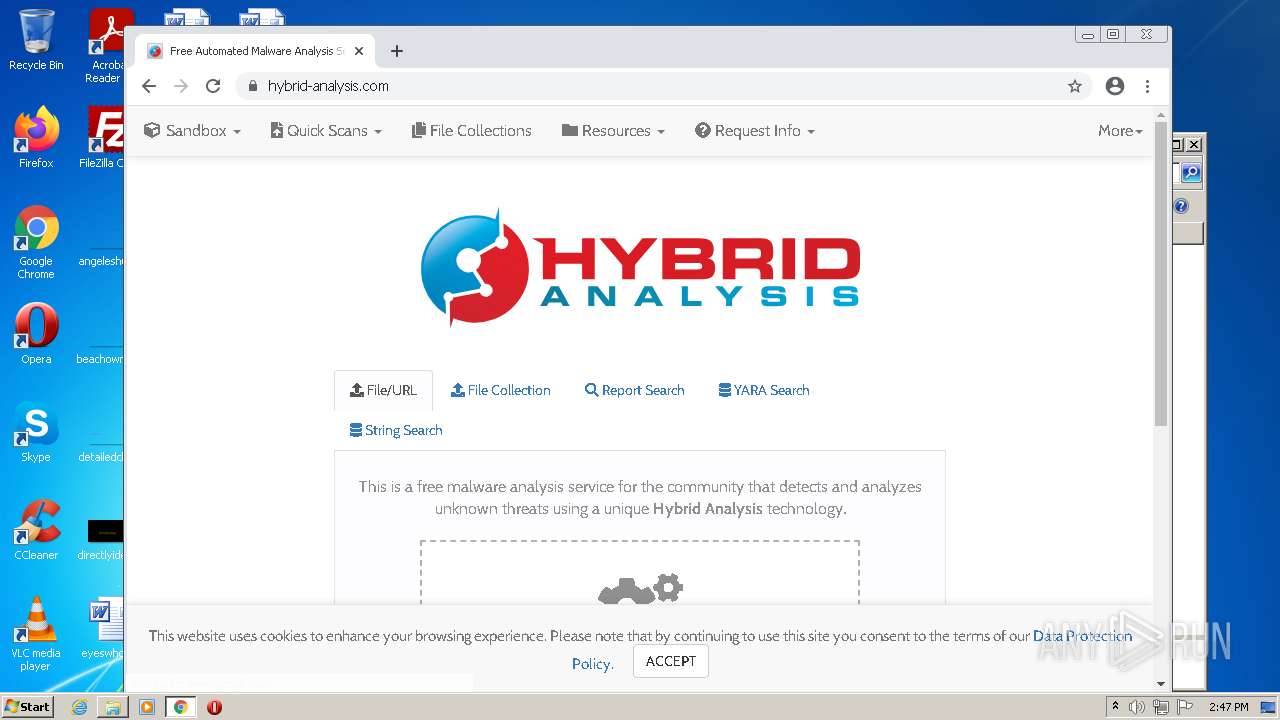Viewport: 1280px width, 720px height.
Task: Open the Acrobat Reader desktop shortcut
Action: pyautogui.click(x=106, y=45)
